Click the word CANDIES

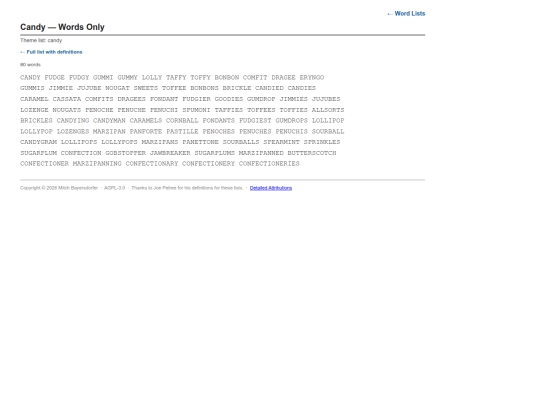point(302,88)
